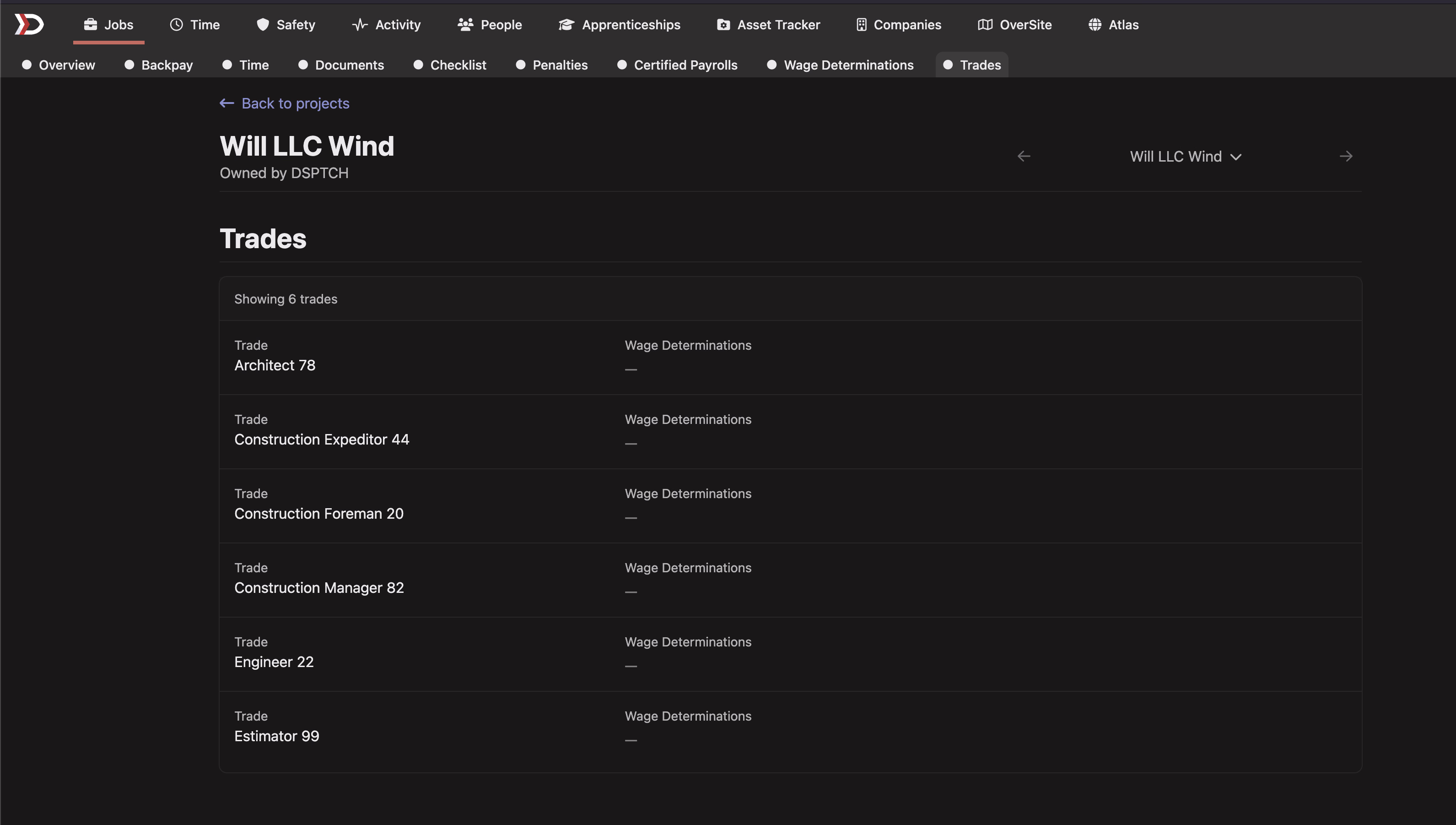Image resolution: width=1456 pixels, height=825 pixels.
Task: Click the Trades section heading
Action: [263, 239]
